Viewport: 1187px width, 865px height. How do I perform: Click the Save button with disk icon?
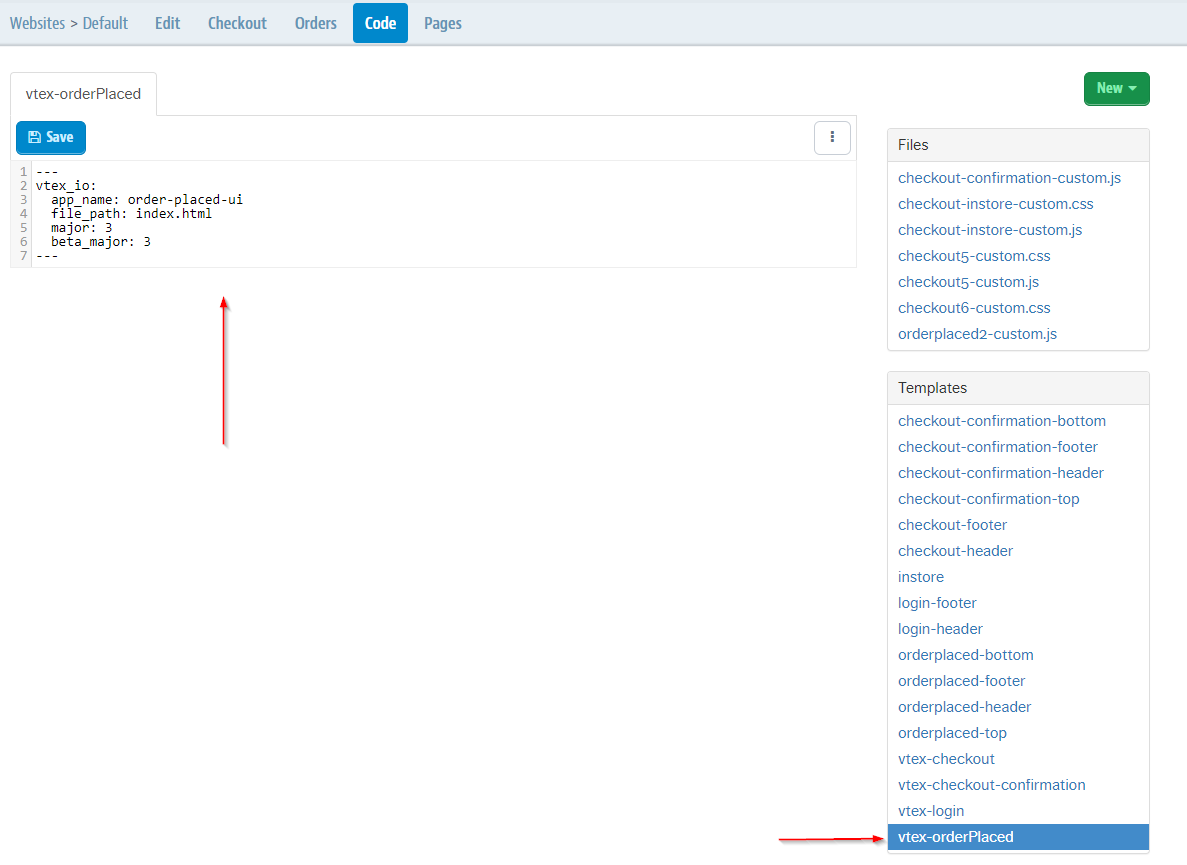click(51, 138)
